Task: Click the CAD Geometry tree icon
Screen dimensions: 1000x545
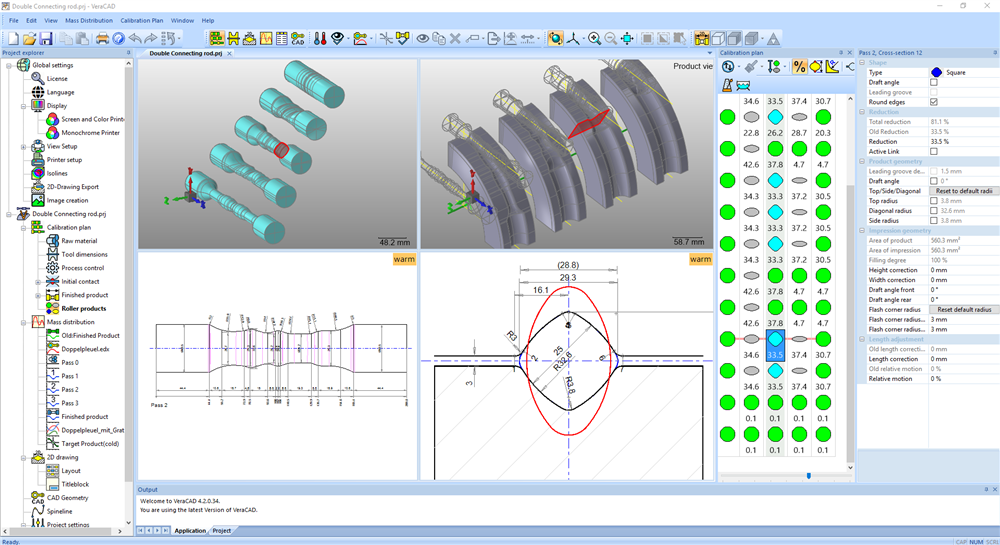Action: click(x=37, y=498)
